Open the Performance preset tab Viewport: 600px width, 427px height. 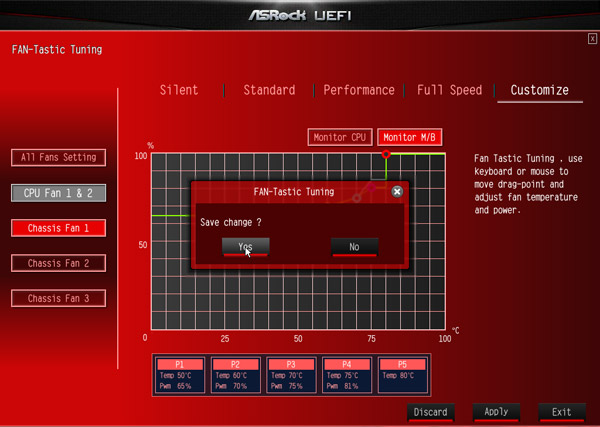pos(359,90)
